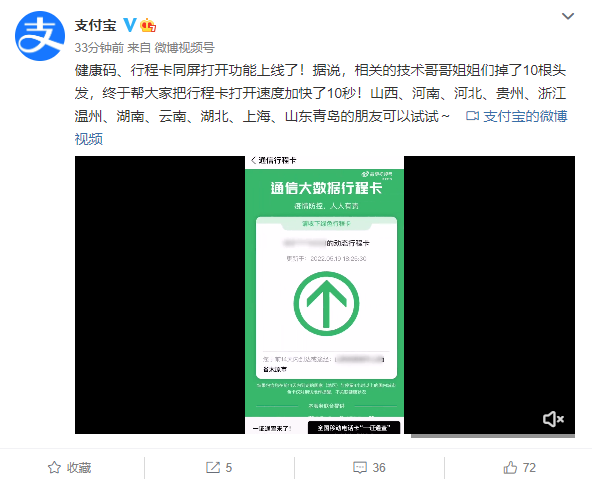The width and height of the screenshot is (592, 483).
Task: Click the 36 comments count
Action: click(379, 468)
